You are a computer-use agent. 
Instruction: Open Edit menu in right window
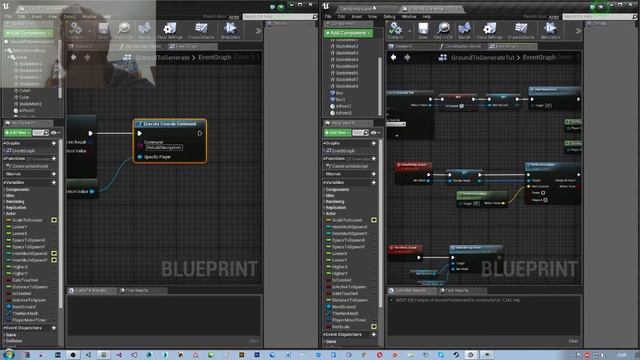point(342,17)
